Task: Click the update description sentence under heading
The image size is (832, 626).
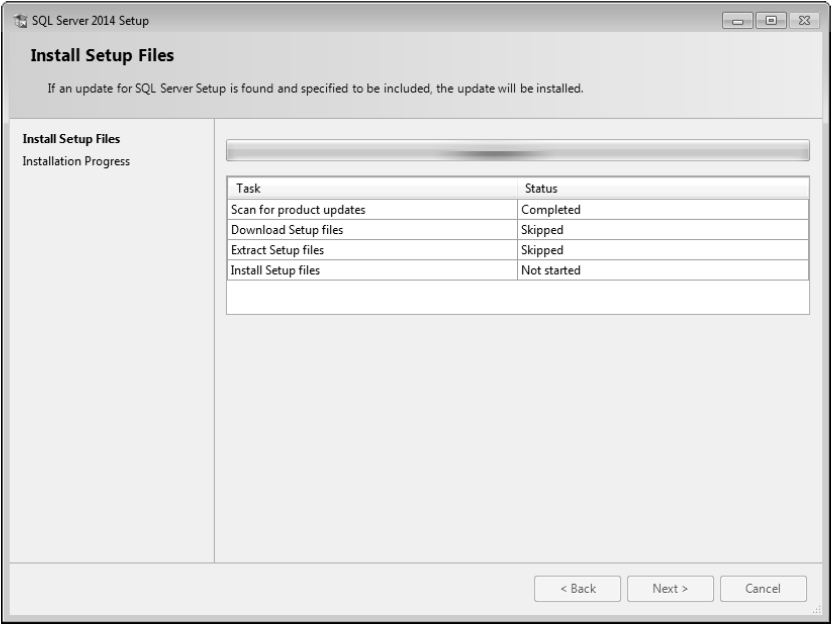Action: coord(315,89)
